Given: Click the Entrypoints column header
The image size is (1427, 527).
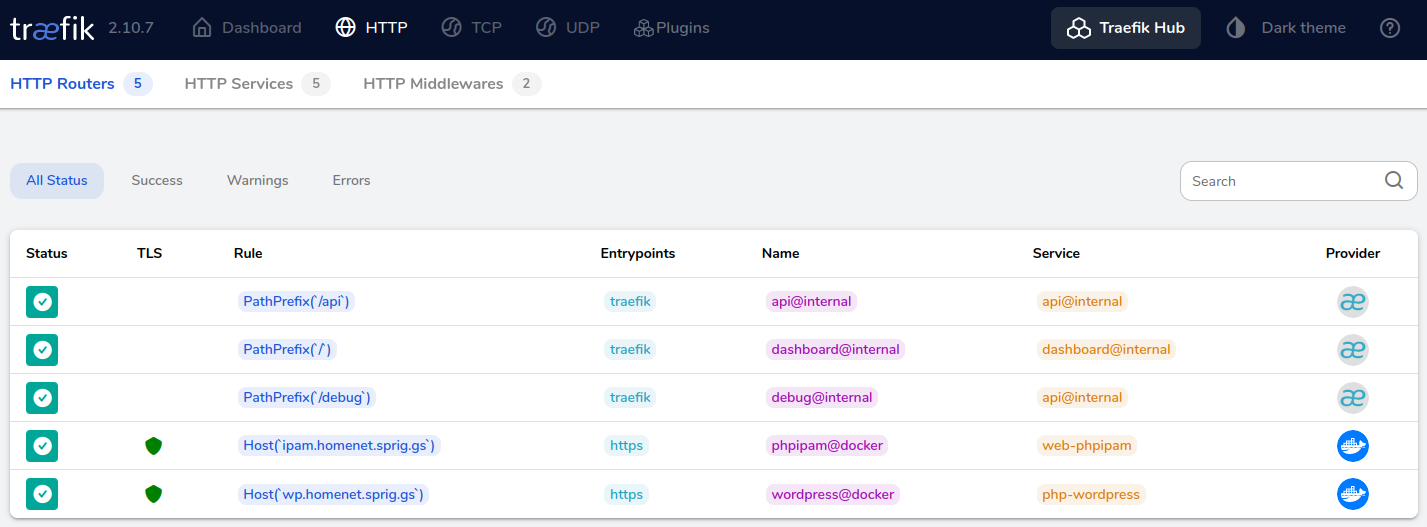Looking at the screenshot, I should point(638,253).
